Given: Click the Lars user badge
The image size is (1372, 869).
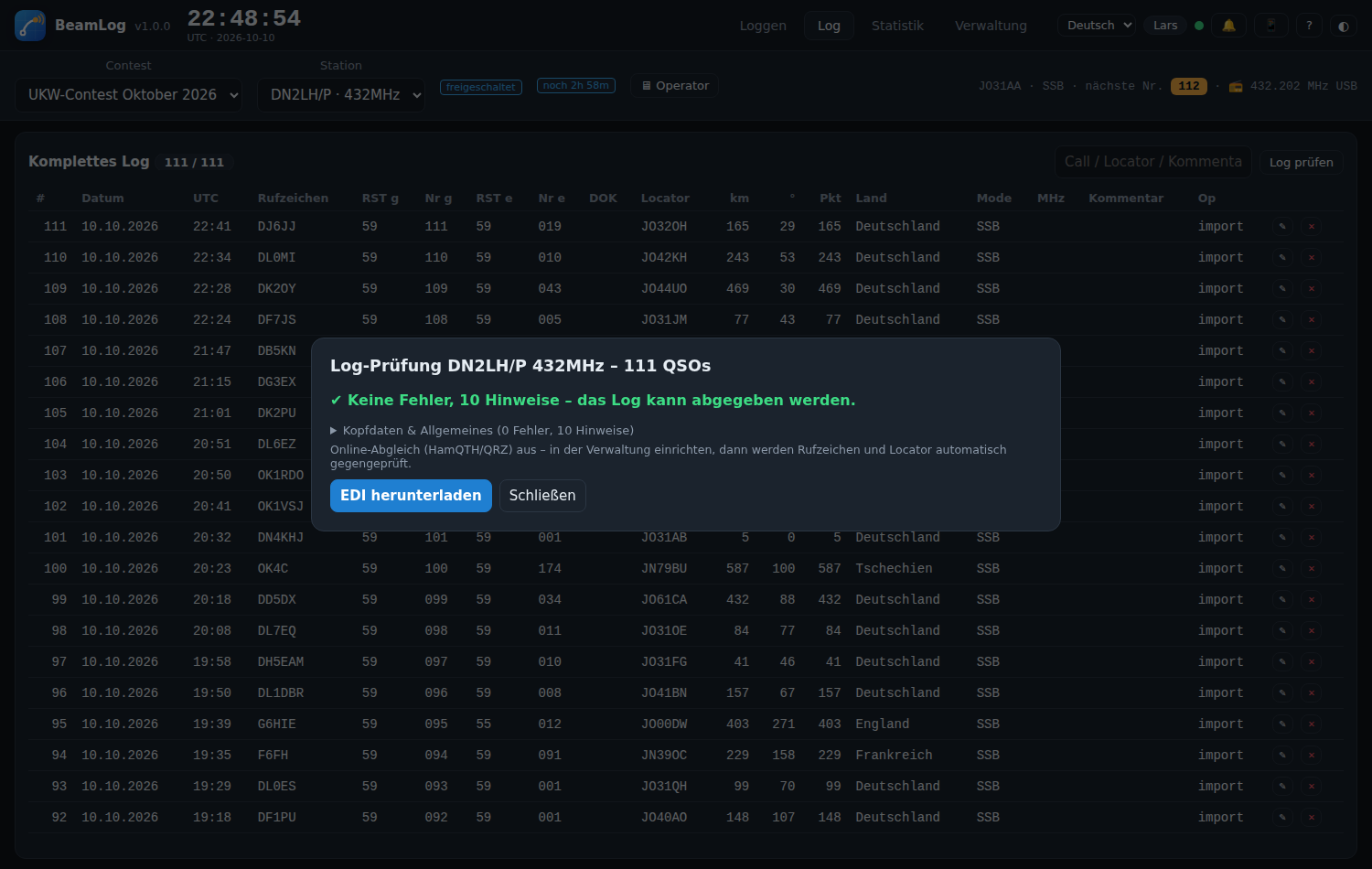Looking at the screenshot, I should [x=1165, y=26].
